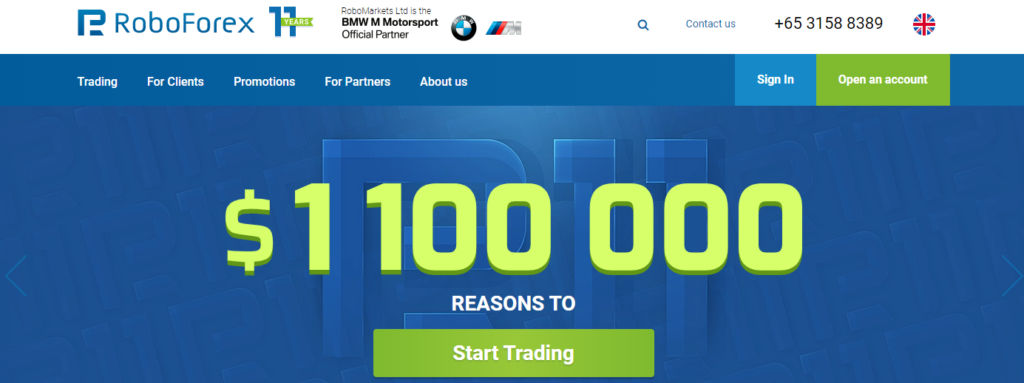This screenshot has height=383, width=1024.
Task: Show next slide with right arrow
Action: point(1012,276)
